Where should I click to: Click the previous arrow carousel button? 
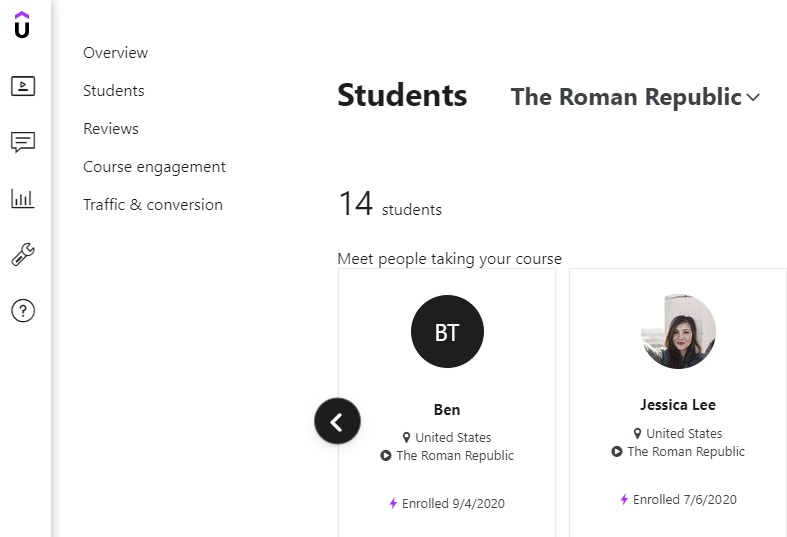click(337, 421)
